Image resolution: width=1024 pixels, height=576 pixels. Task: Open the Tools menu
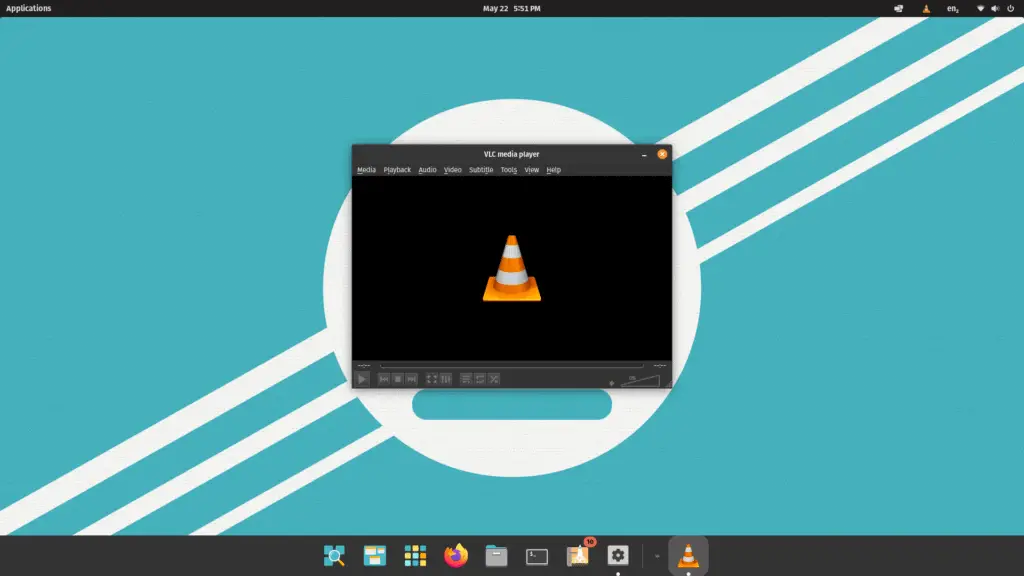pos(509,170)
